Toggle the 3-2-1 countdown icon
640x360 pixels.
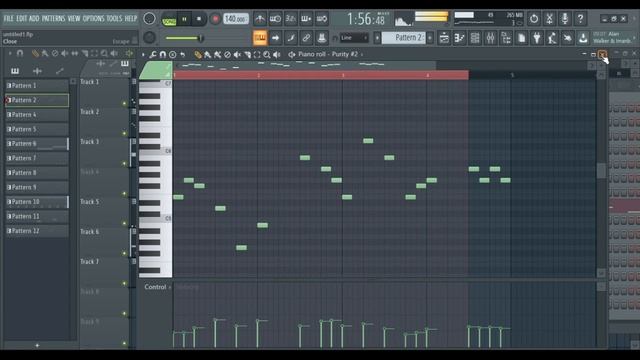291,19
